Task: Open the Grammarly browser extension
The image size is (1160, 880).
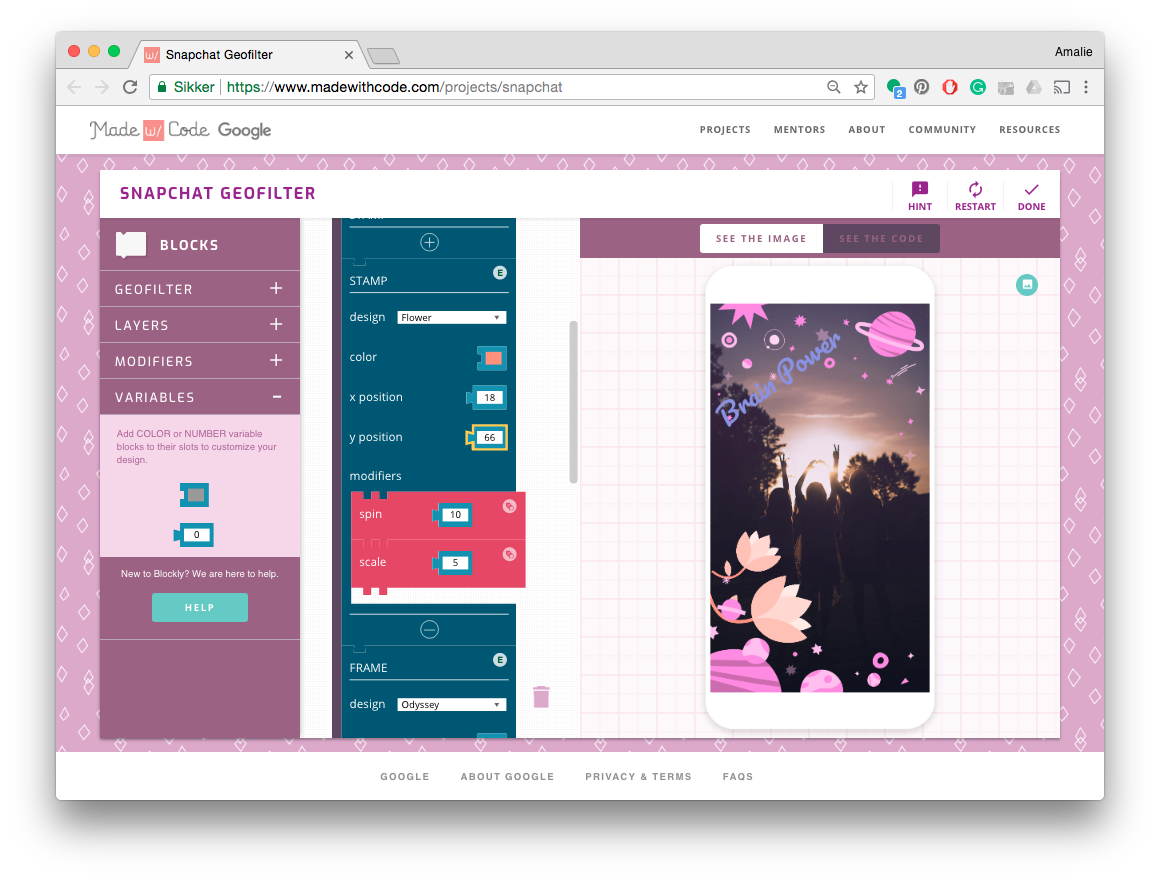Action: point(978,87)
